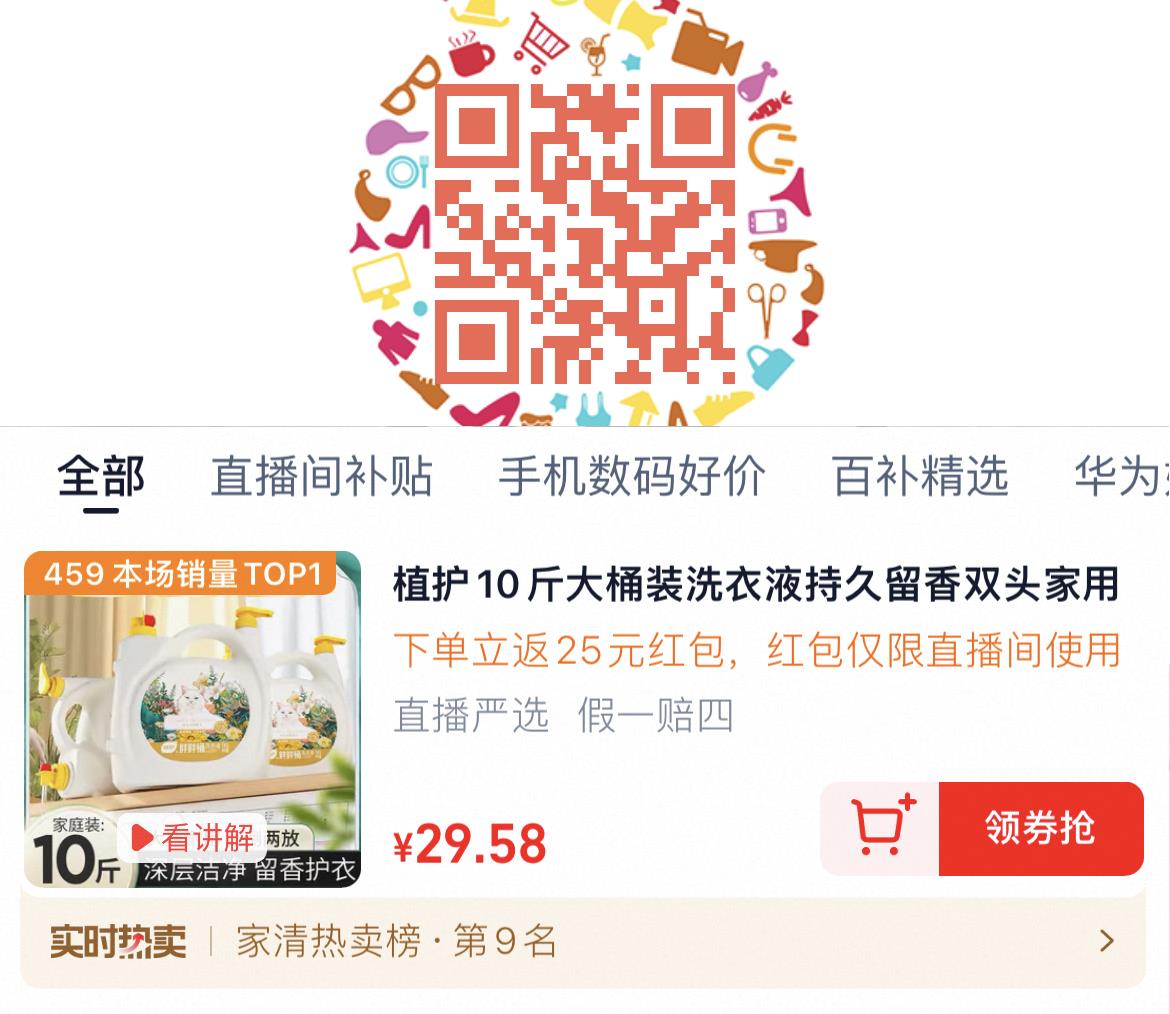Click the 实时热卖 badge logo

[118, 942]
